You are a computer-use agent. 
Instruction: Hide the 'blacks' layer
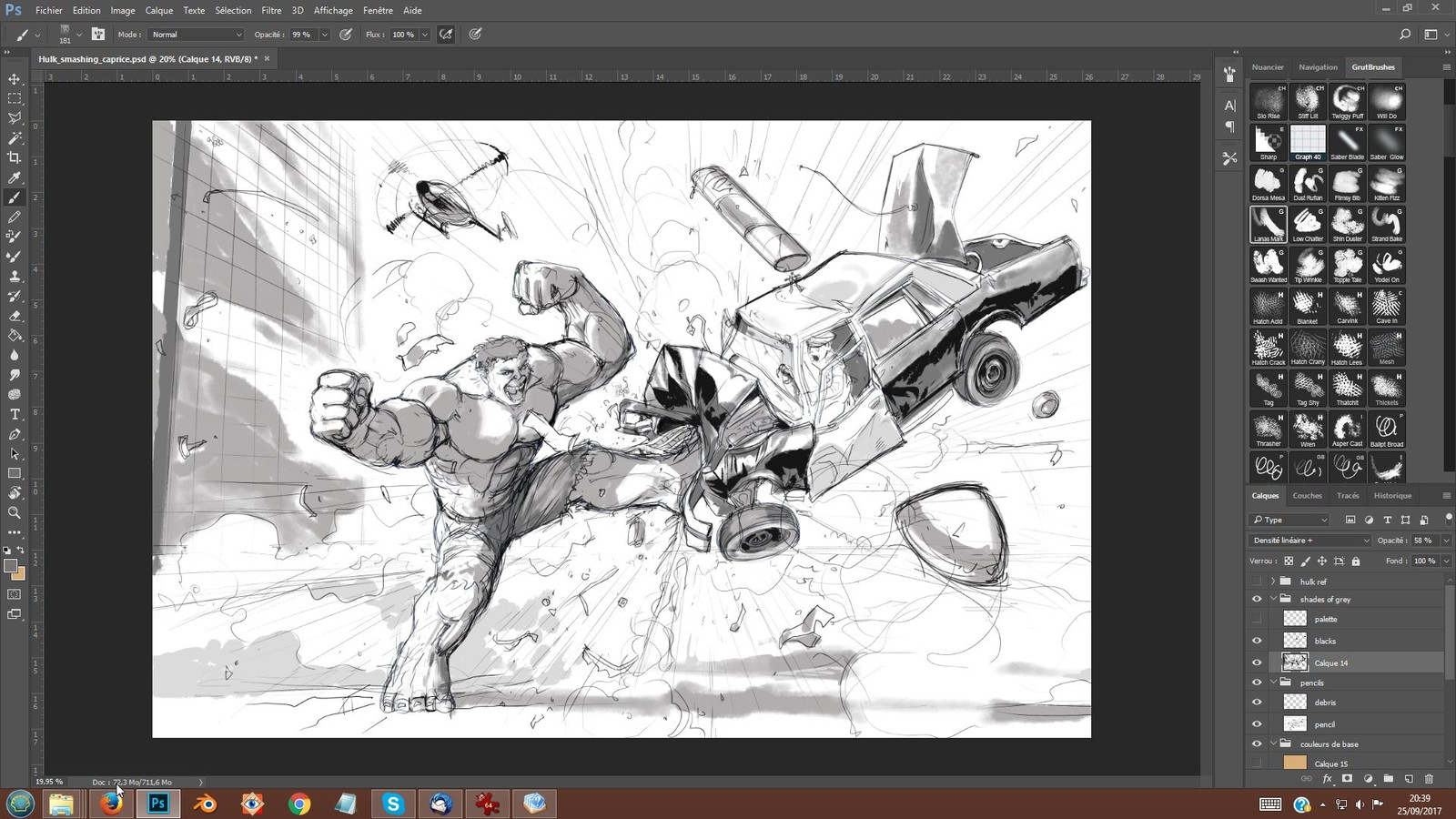tap(1257, 641)
